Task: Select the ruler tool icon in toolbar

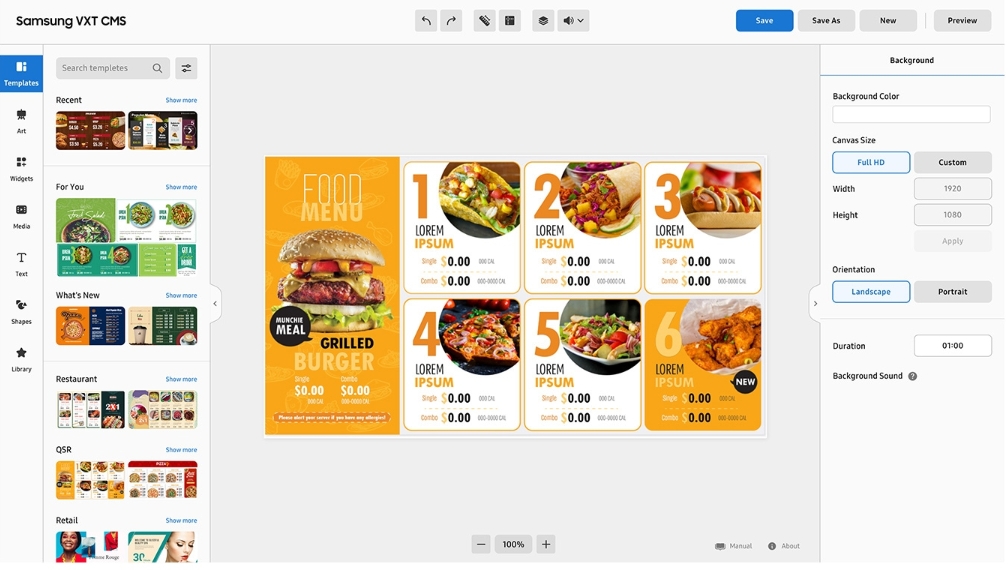Action: coord(485,21)
